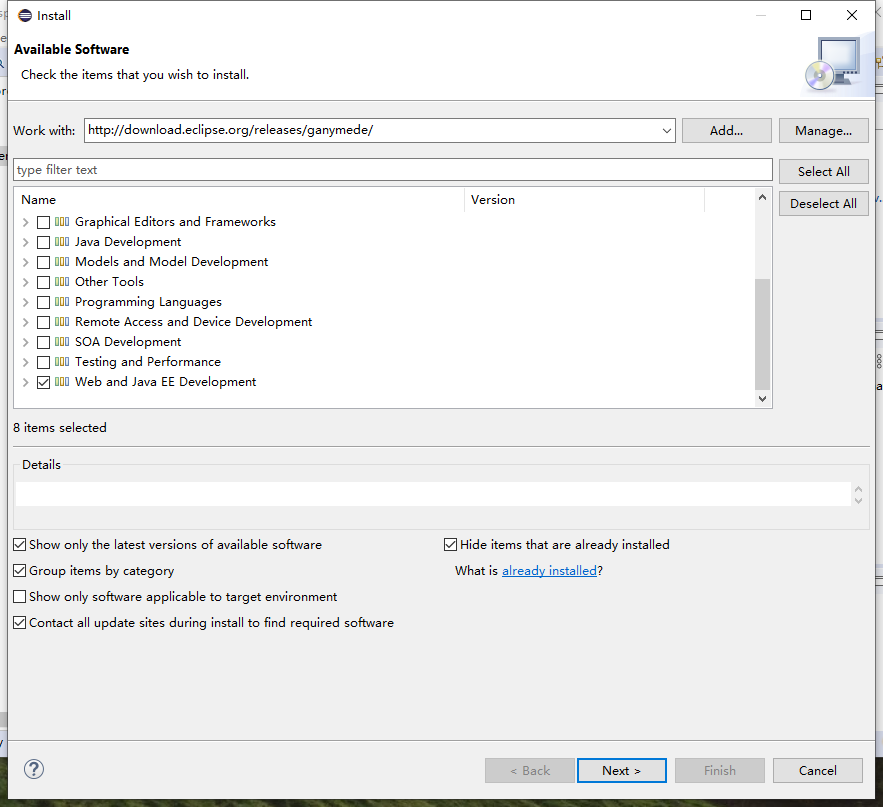Screen dimensions: 883x807
Task: Click the Version column header
Action: click(x=585, y=200)
